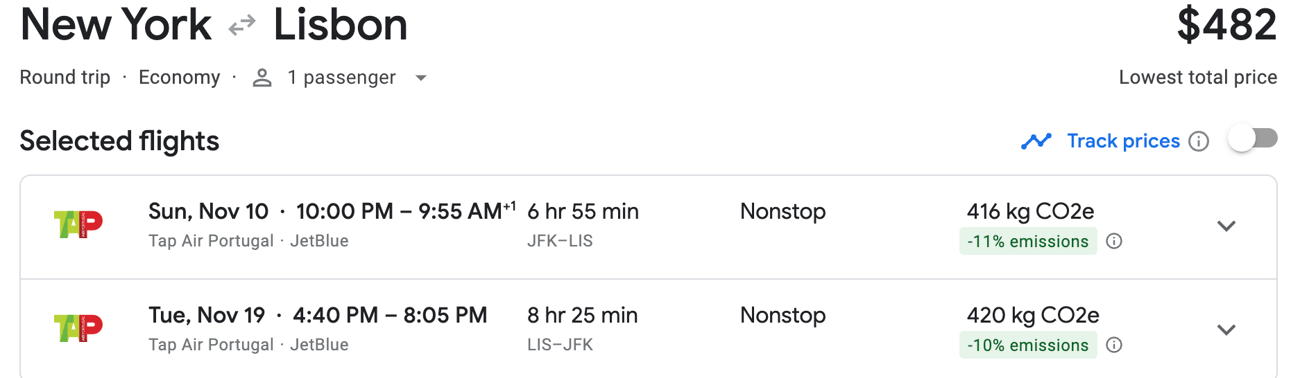Click the Track prices trend line icon
This screenshot has height=378, width=1300.
[x=1036, y=141]
